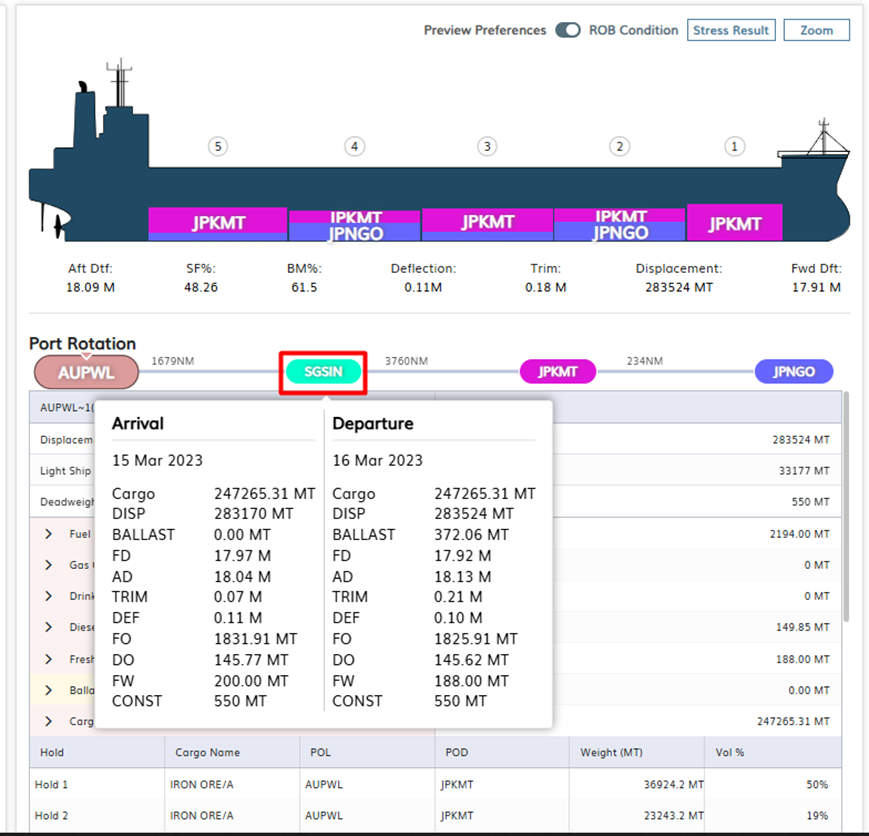The width and height of the screenshot is (869, 836).
Task: Click the Zoom button
Action: (816, 30)
